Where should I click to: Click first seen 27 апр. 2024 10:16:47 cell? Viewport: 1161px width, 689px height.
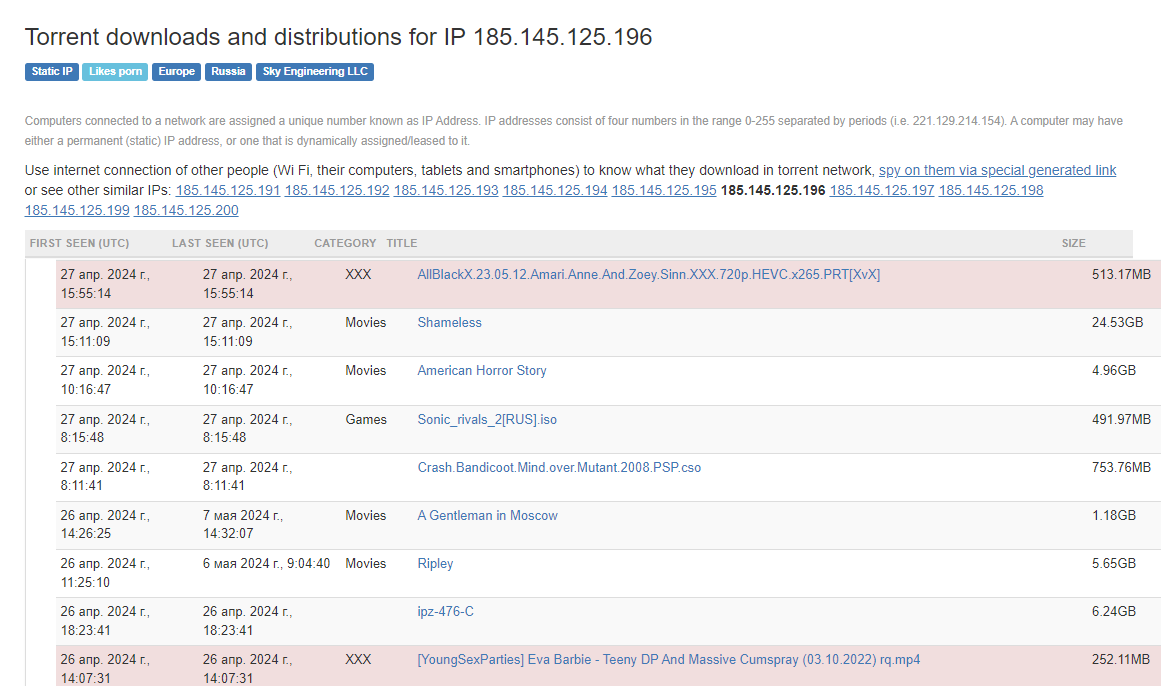(x=105, y=380)
